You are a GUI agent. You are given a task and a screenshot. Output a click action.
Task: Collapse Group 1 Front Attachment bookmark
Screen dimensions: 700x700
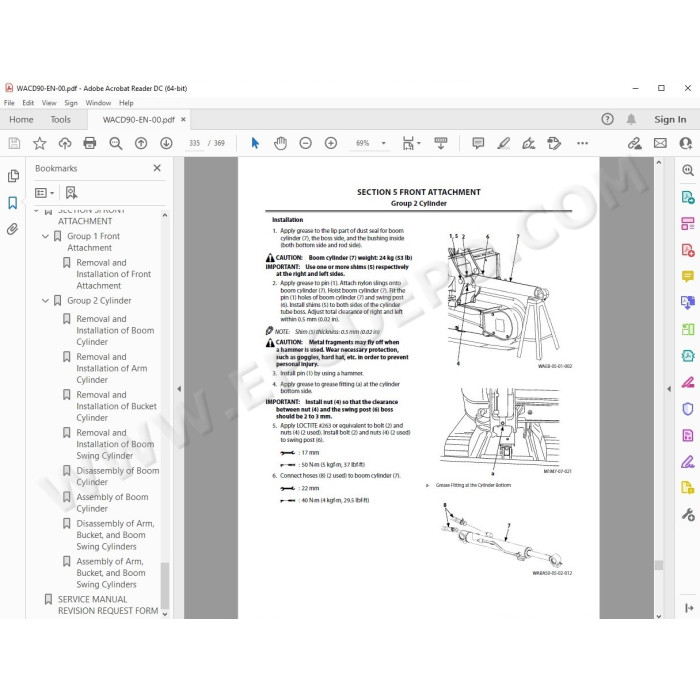45,236
